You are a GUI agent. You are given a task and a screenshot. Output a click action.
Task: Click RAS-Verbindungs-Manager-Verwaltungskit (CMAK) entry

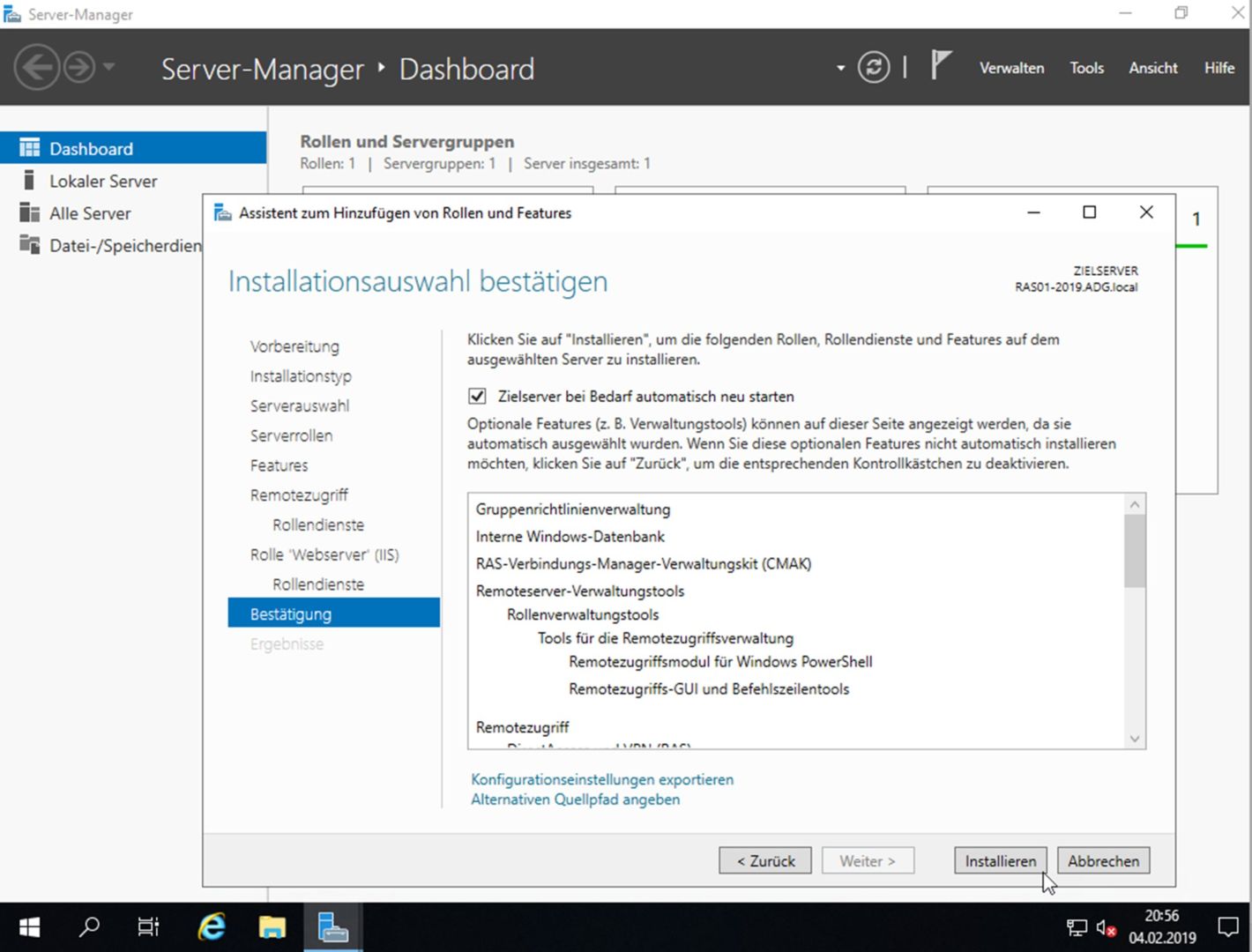[x=644, y=564]
